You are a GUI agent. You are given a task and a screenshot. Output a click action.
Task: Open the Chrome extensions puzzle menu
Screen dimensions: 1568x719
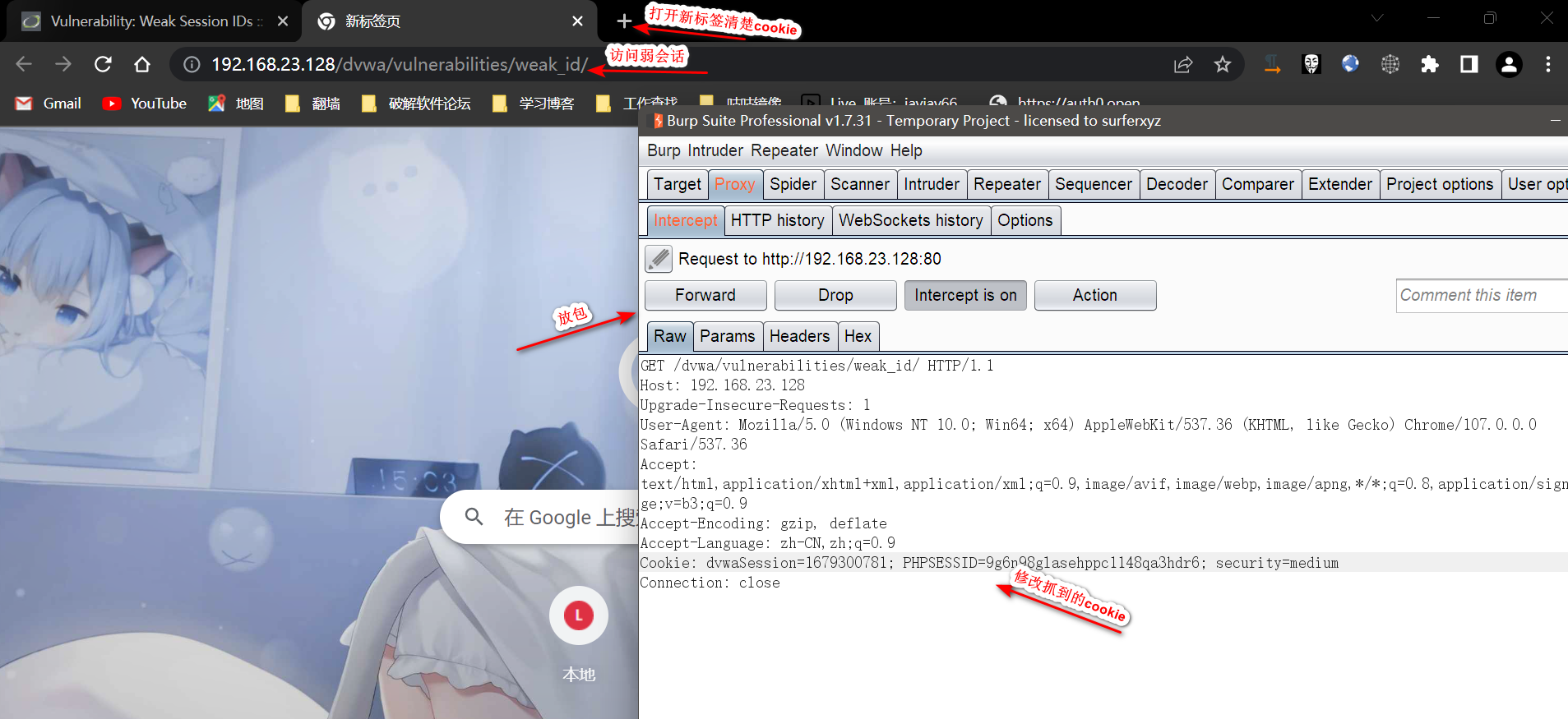[1430, 64]
